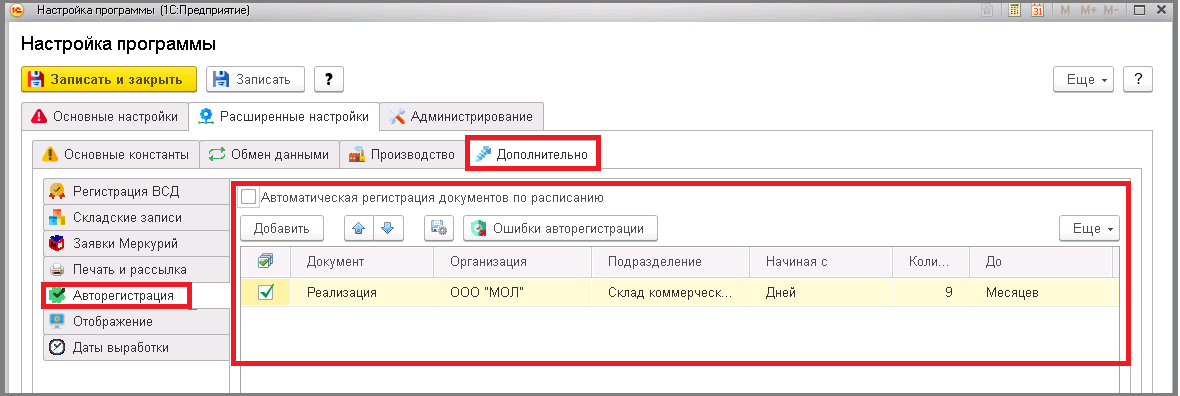Click Записать и закрыть button
This screenshot has width=1180, height=396.
108,79
